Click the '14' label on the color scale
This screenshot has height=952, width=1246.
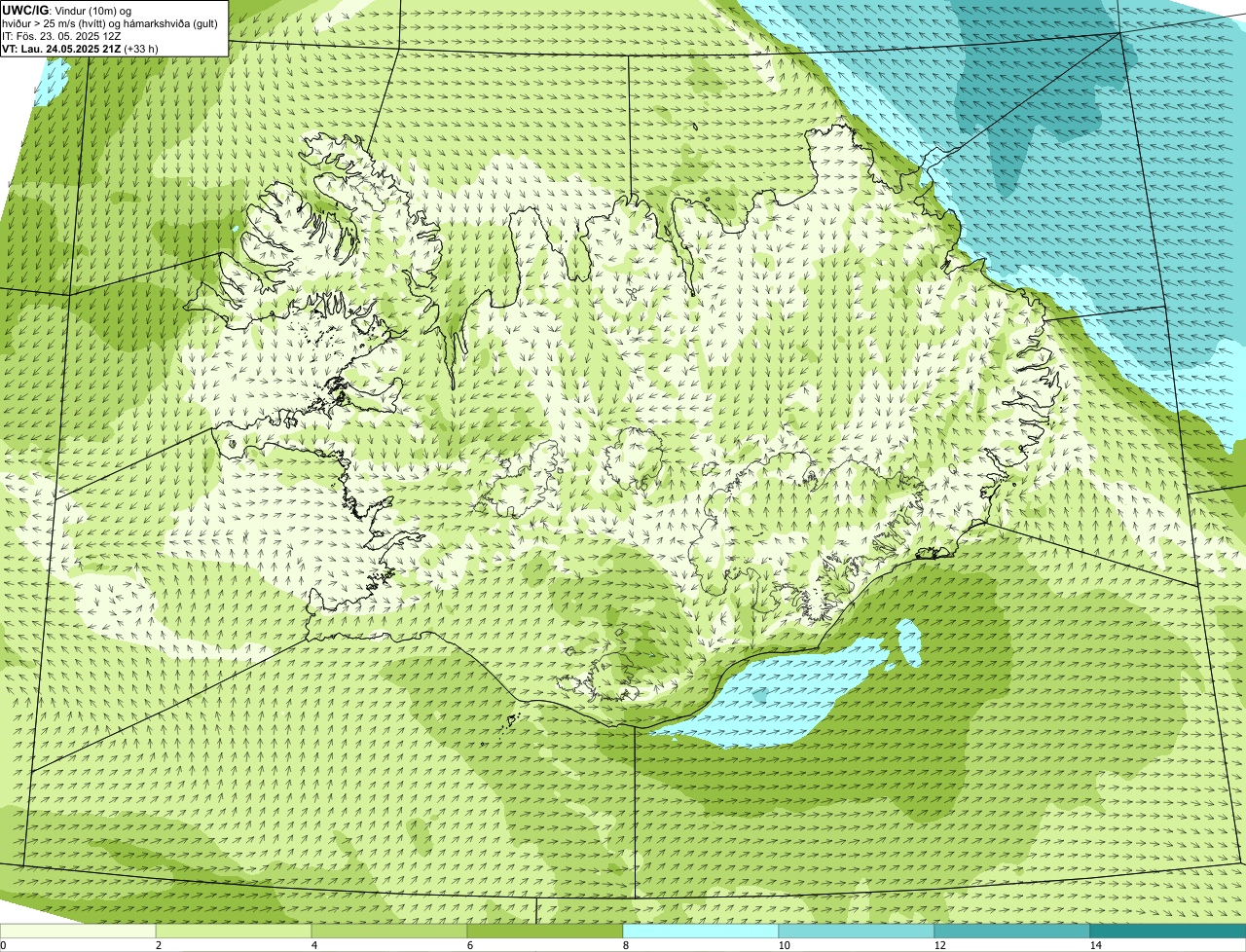pos(1095,945)
